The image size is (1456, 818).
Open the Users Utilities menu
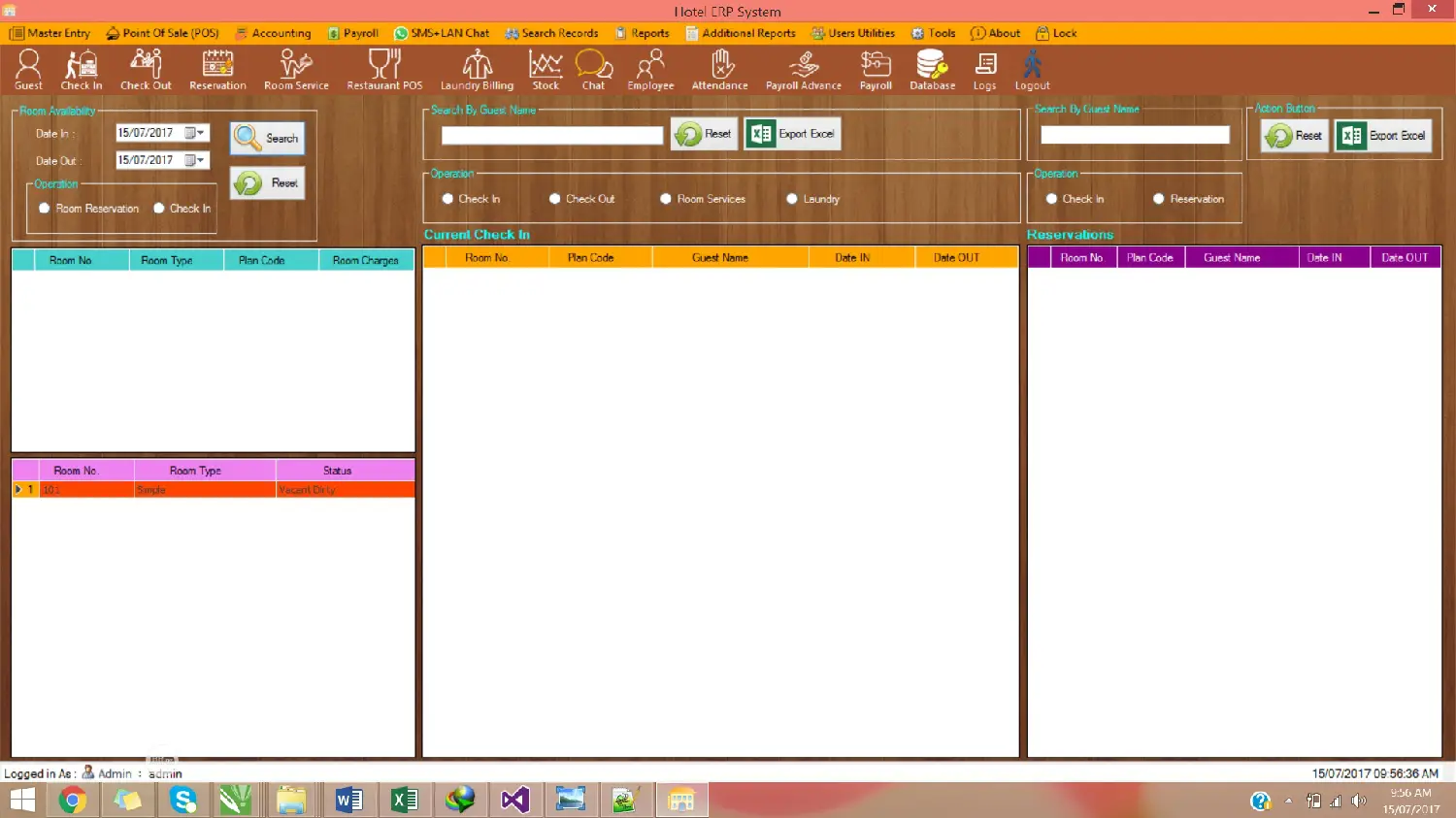[853, 33]
